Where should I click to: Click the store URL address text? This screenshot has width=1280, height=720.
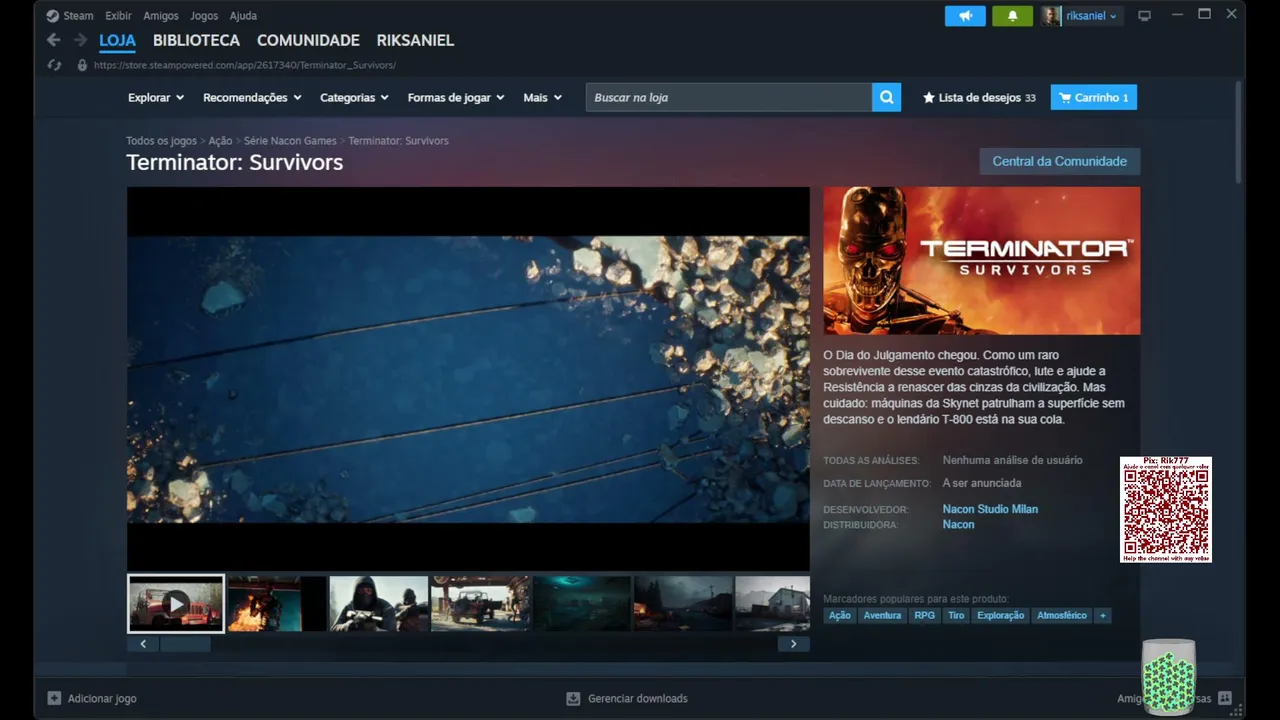pyautogui.click(x=245, y=65)
